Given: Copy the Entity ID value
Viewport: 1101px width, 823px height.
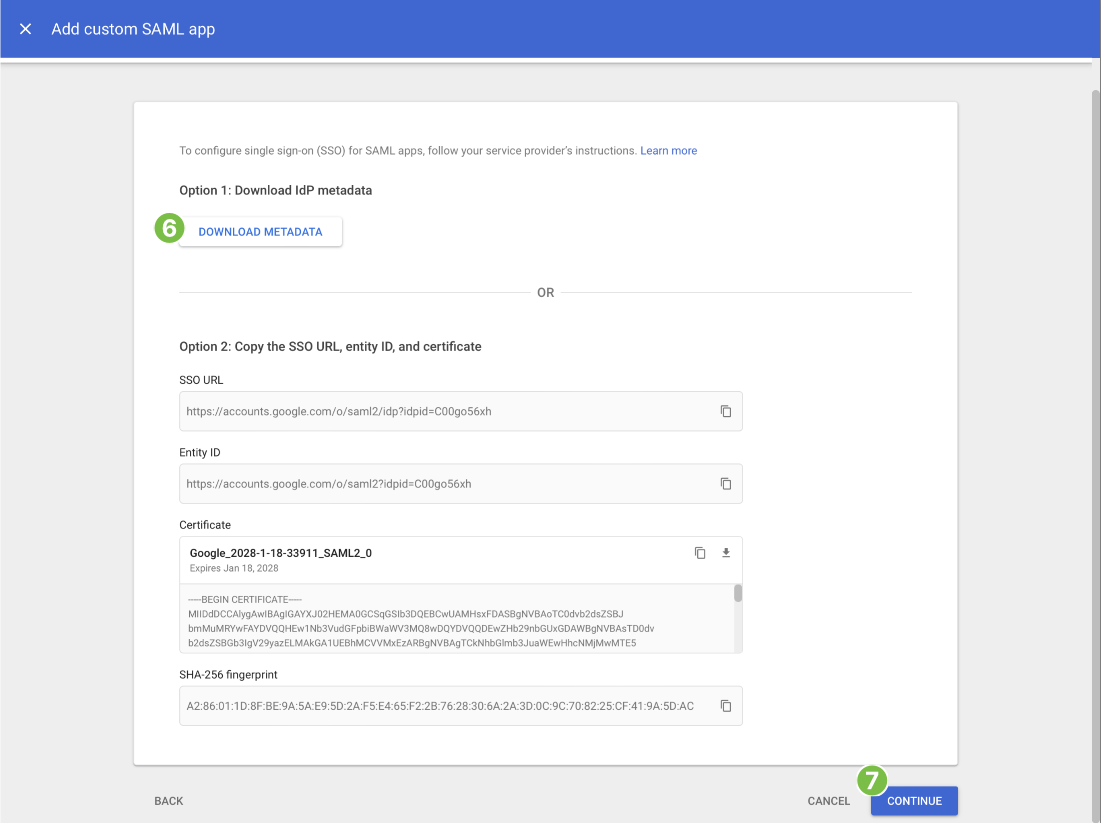Looking at the screenshot, I should coord(725,484).
